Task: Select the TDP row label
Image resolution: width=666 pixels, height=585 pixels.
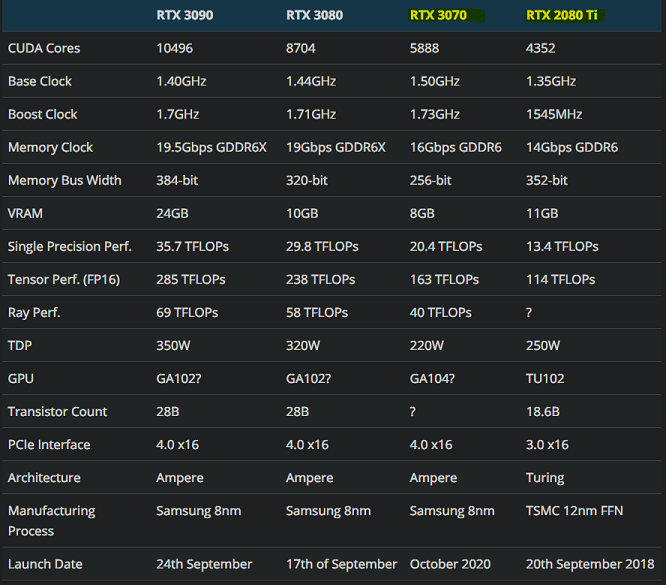Action: (x=20, y=345)
